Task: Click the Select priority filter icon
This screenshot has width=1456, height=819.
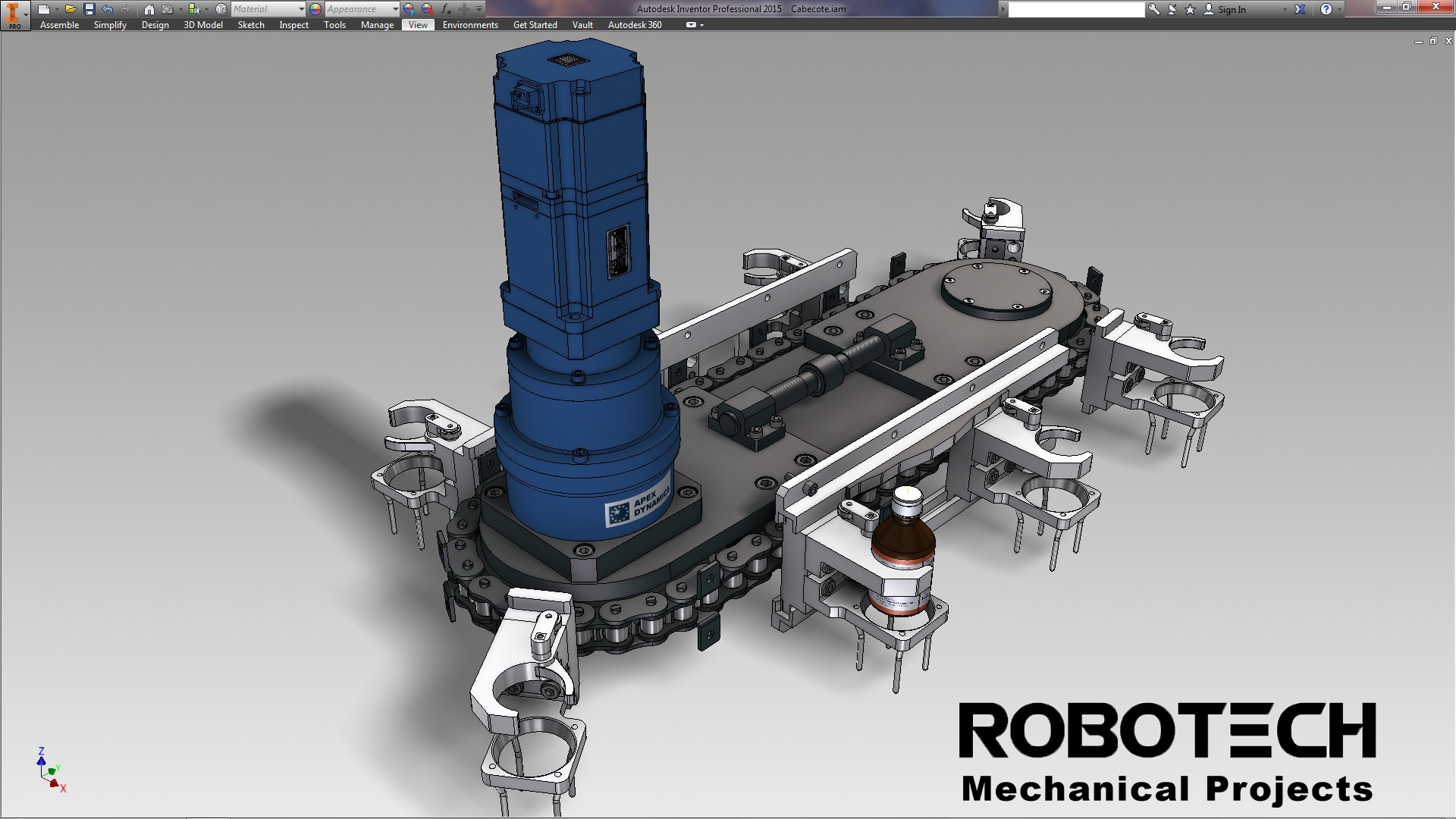Action: tap(193, 9)
